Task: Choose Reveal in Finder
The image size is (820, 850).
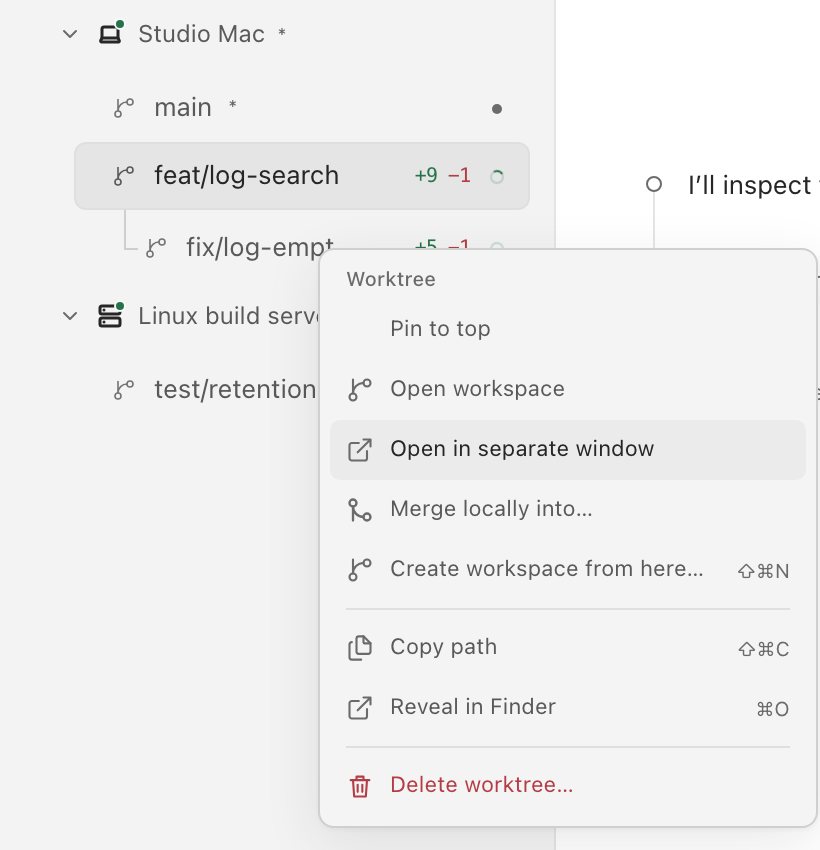Action: (568, 708)
